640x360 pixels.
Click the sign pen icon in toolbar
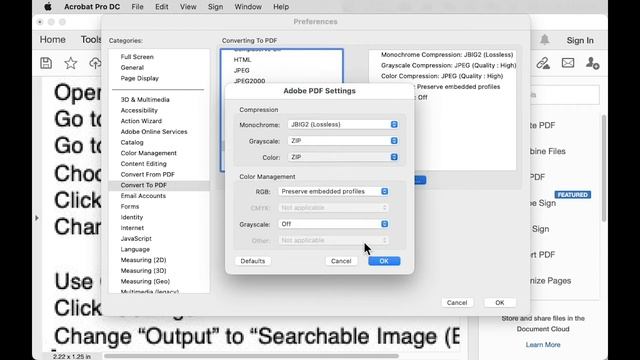coord(543,63)
